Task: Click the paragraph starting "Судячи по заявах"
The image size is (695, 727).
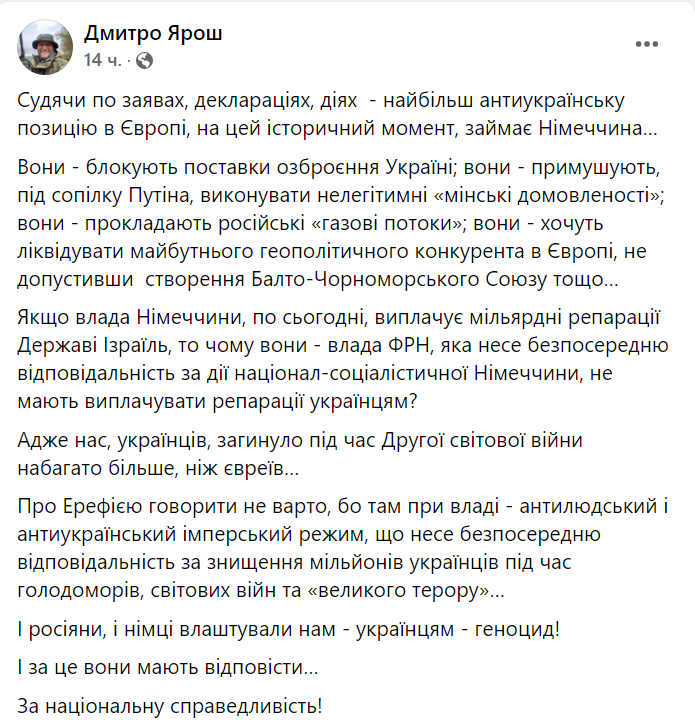Action: (338, 114)
